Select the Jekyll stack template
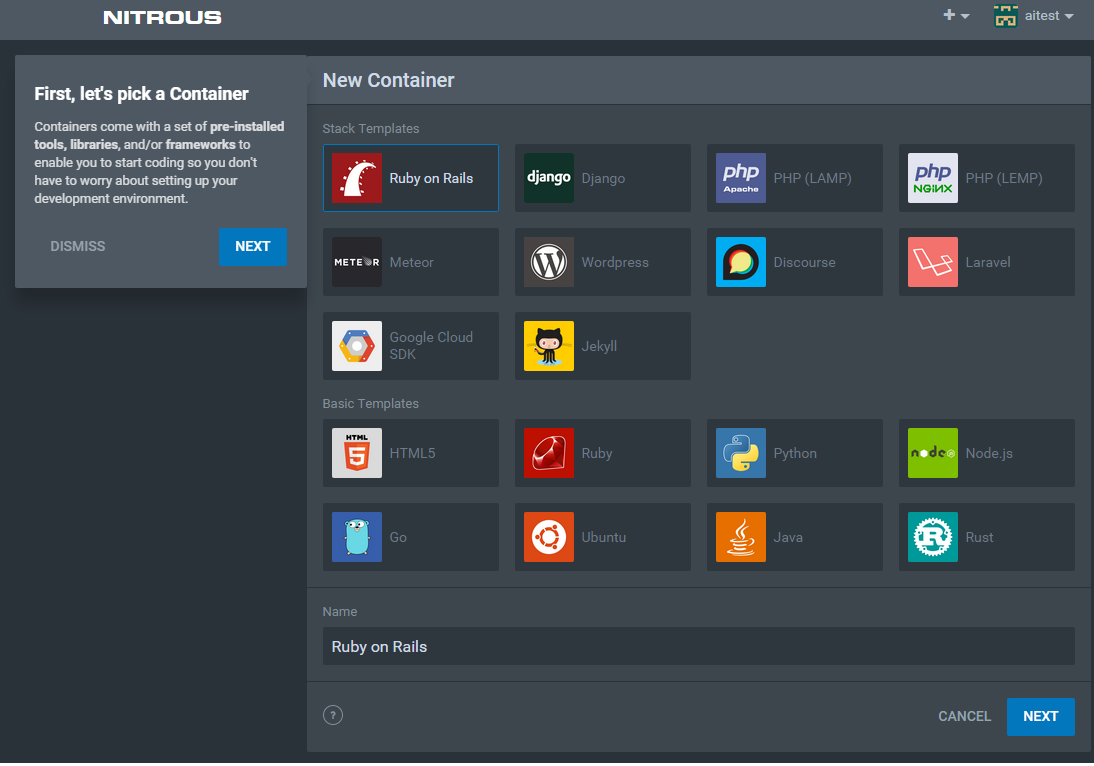The height and width of the screenshot is (766, 1094). (602, 346)
